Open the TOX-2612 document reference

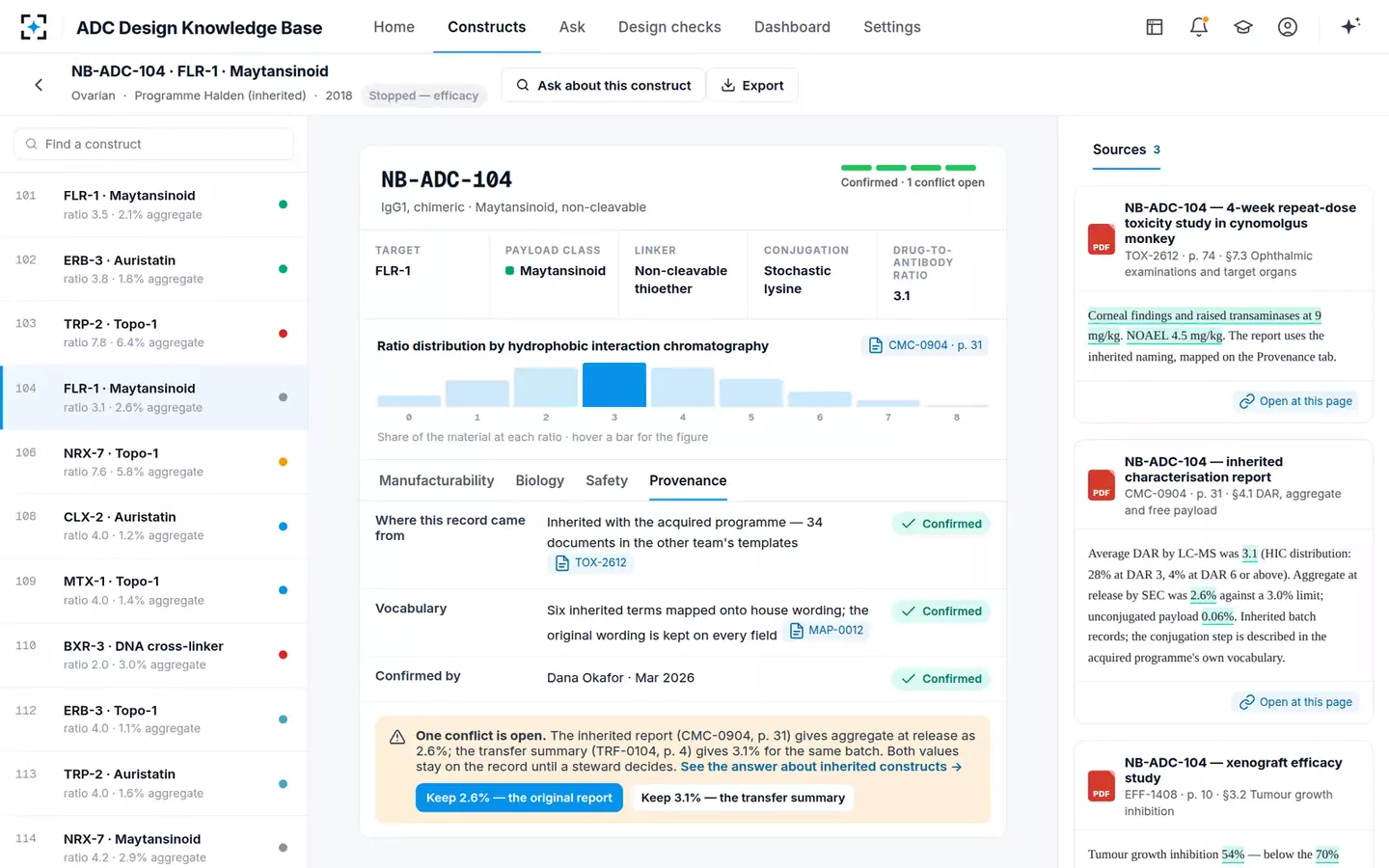(x=590, y=563)
